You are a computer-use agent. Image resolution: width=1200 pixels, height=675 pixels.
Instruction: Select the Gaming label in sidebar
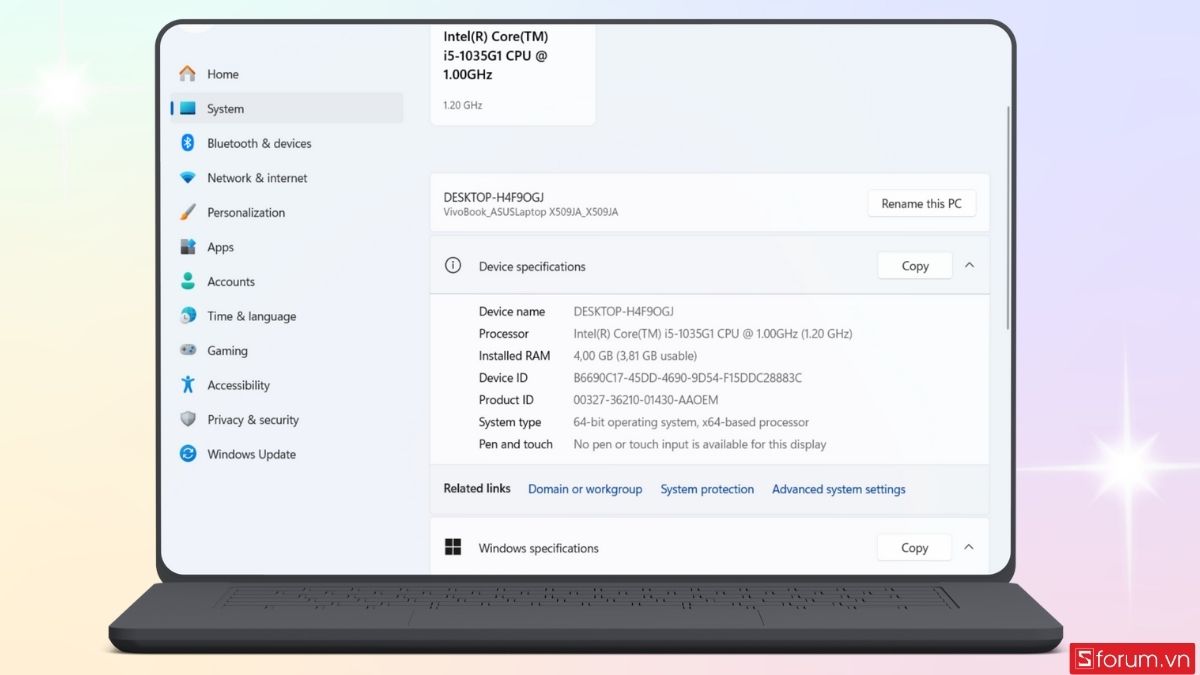point(227,351)
